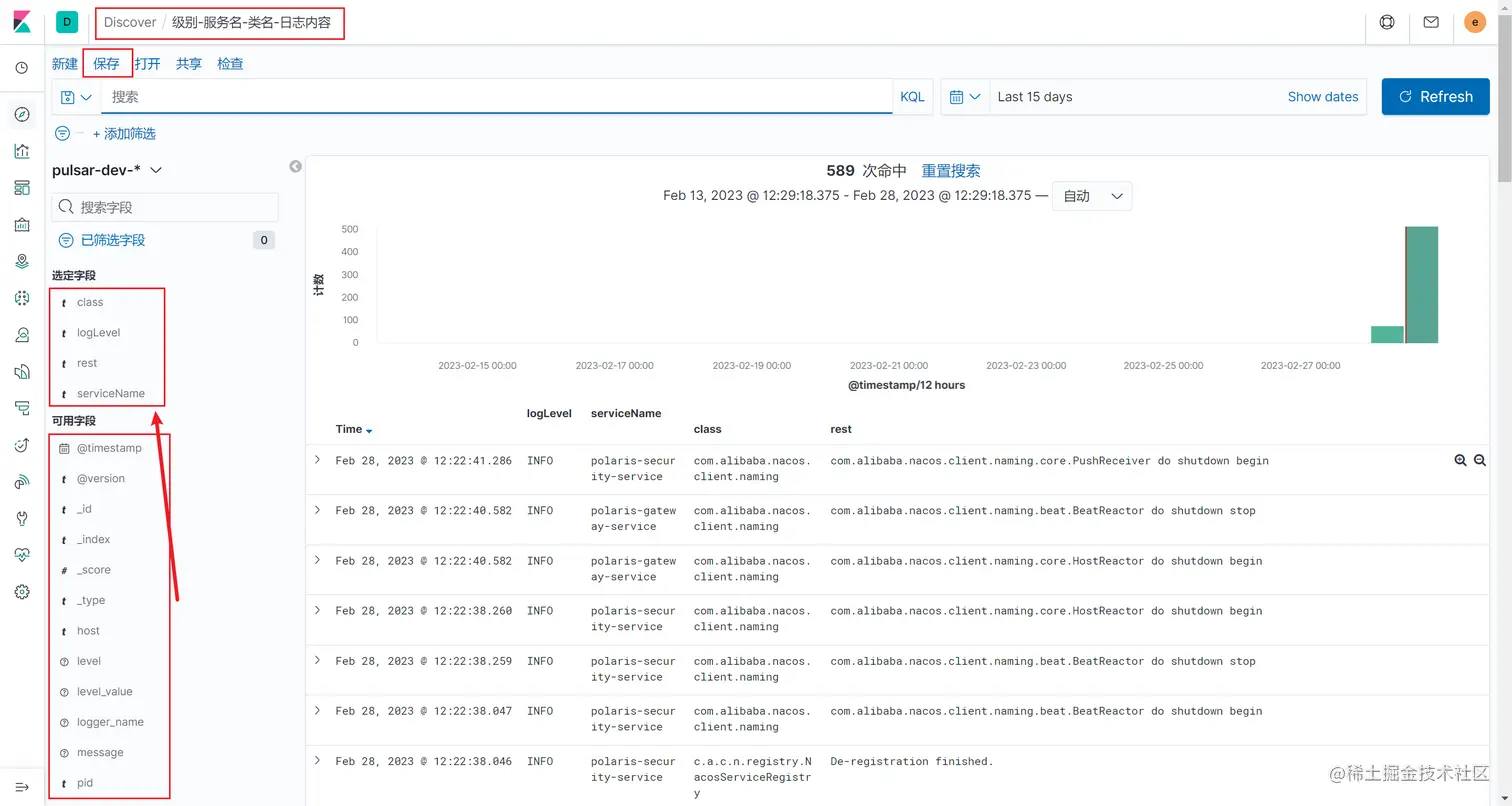Click the Discover breadcrumb

(x=130, y=22)
